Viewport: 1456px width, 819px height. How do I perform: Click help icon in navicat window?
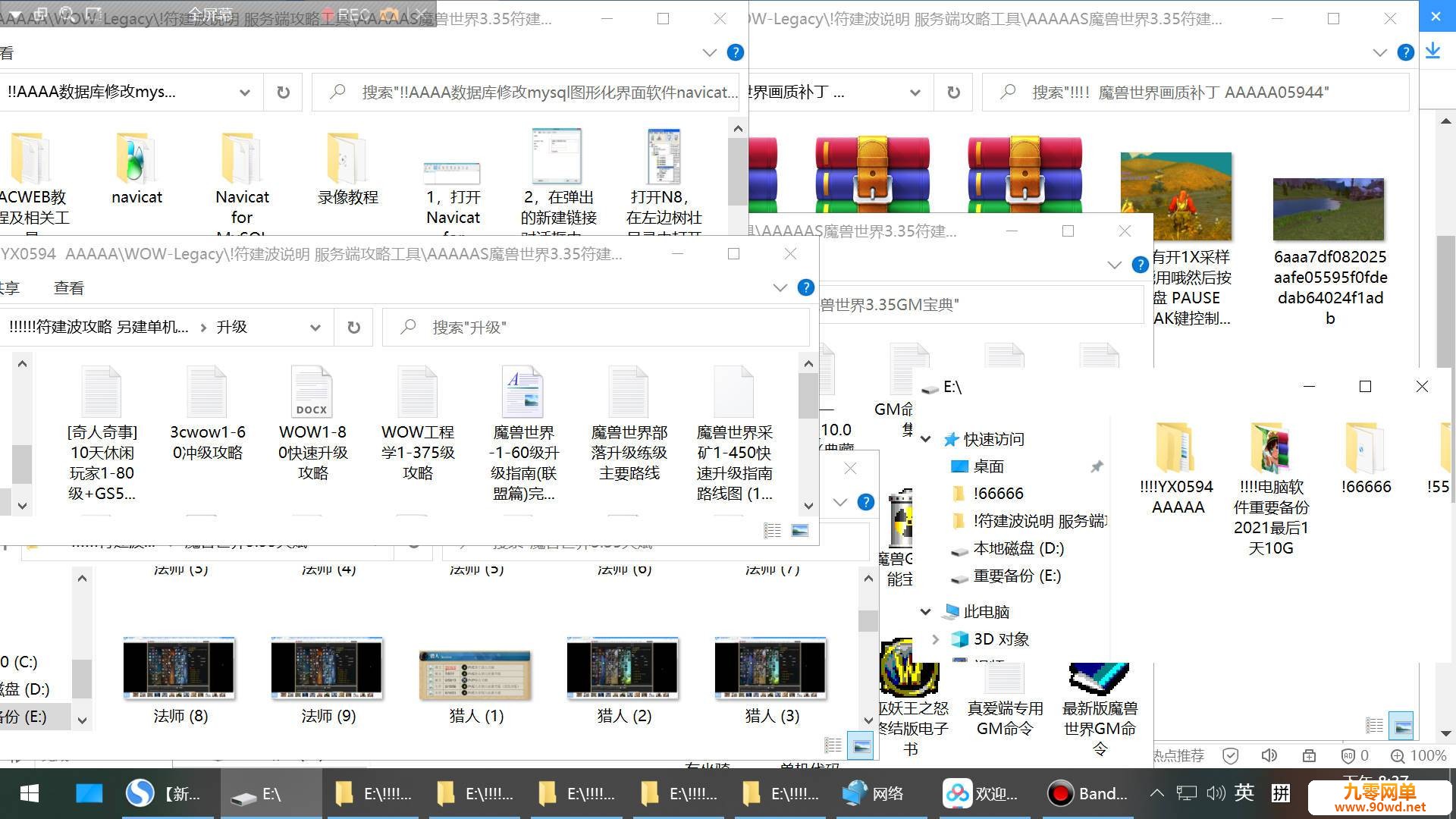point(735,52)
